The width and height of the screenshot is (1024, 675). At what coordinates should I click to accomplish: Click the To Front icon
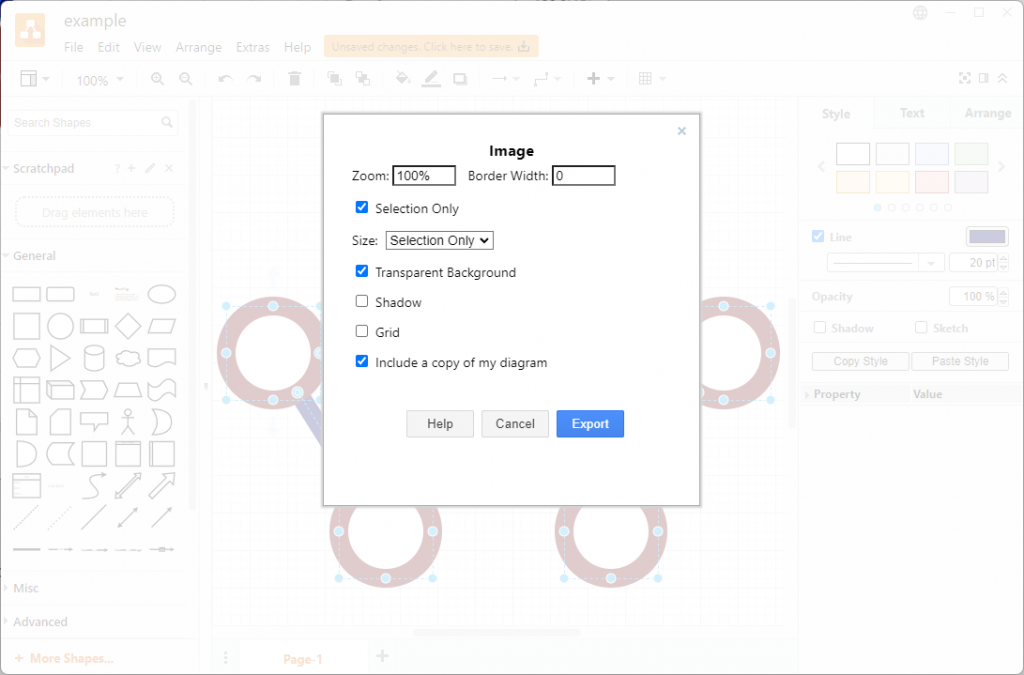pyautogui.click(x=334, y=79)
